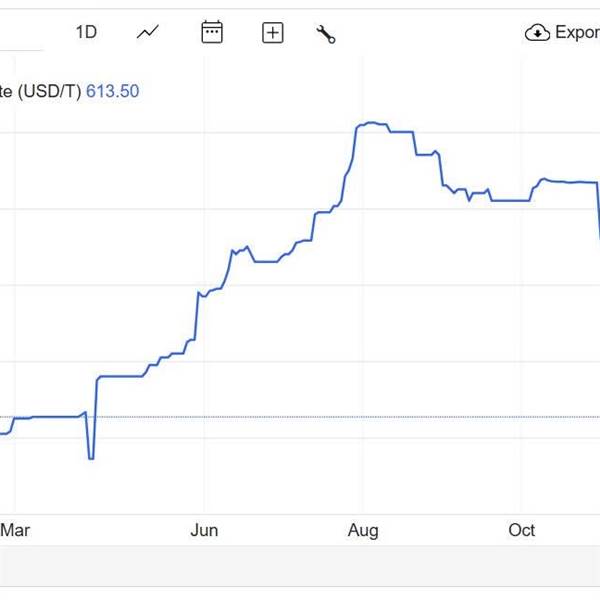Click the chart line's peak near August
Image resolution: width=600 pixels, height=600 pixels.
coord(370,123)
